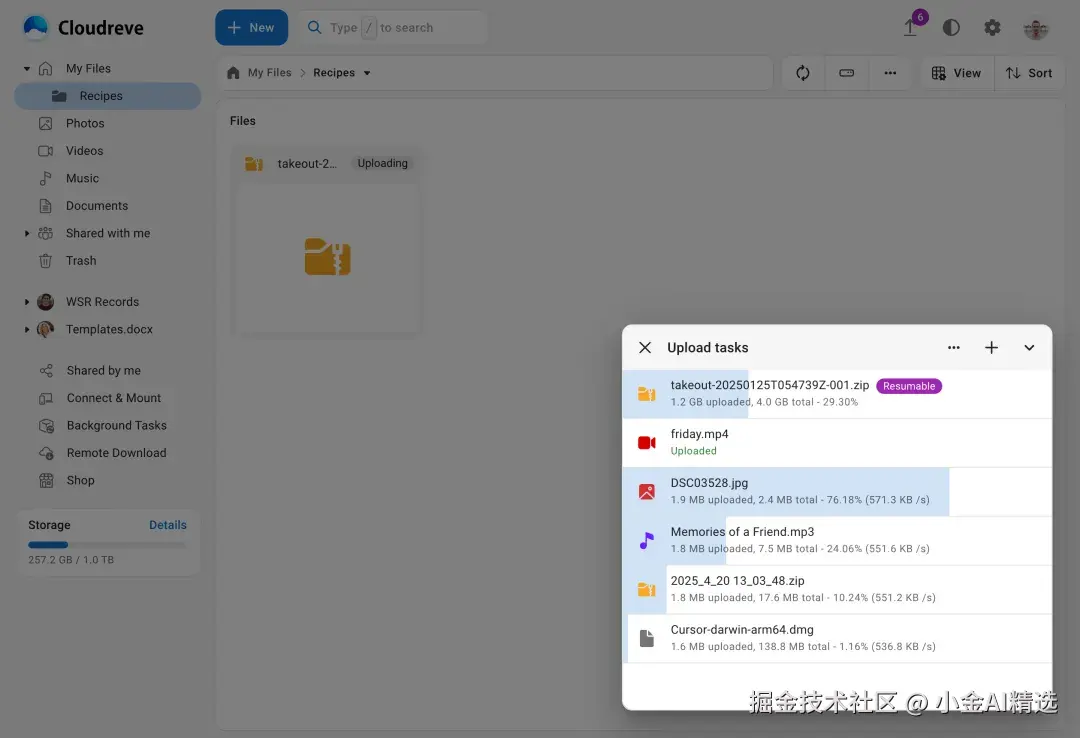Open more options in folder toolbar

click(x=890, y=73)
